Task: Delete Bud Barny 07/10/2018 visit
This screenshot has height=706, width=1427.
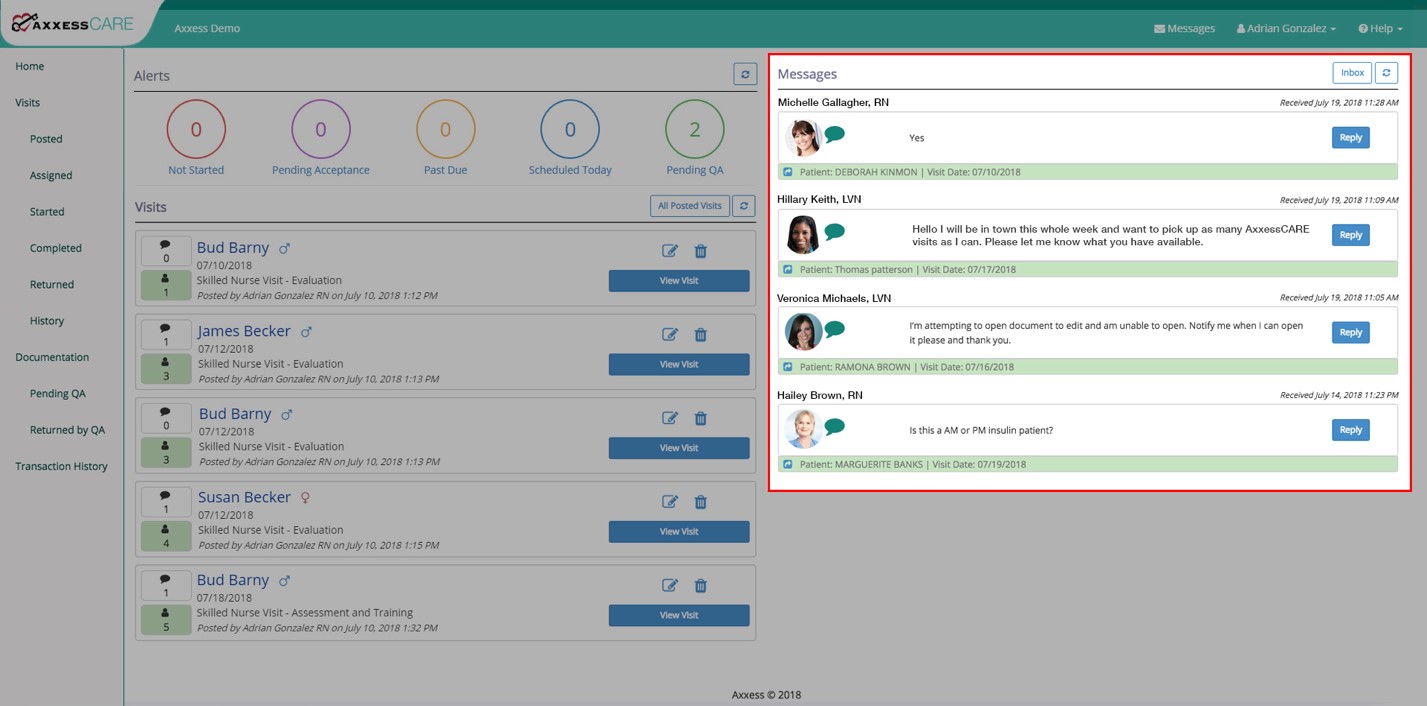Action: point(701,251)
